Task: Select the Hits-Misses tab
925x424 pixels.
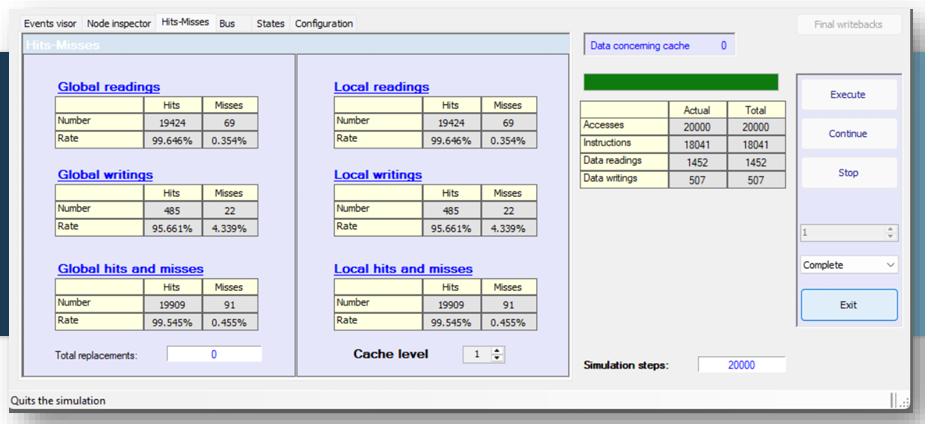Action: click(185, 22)
